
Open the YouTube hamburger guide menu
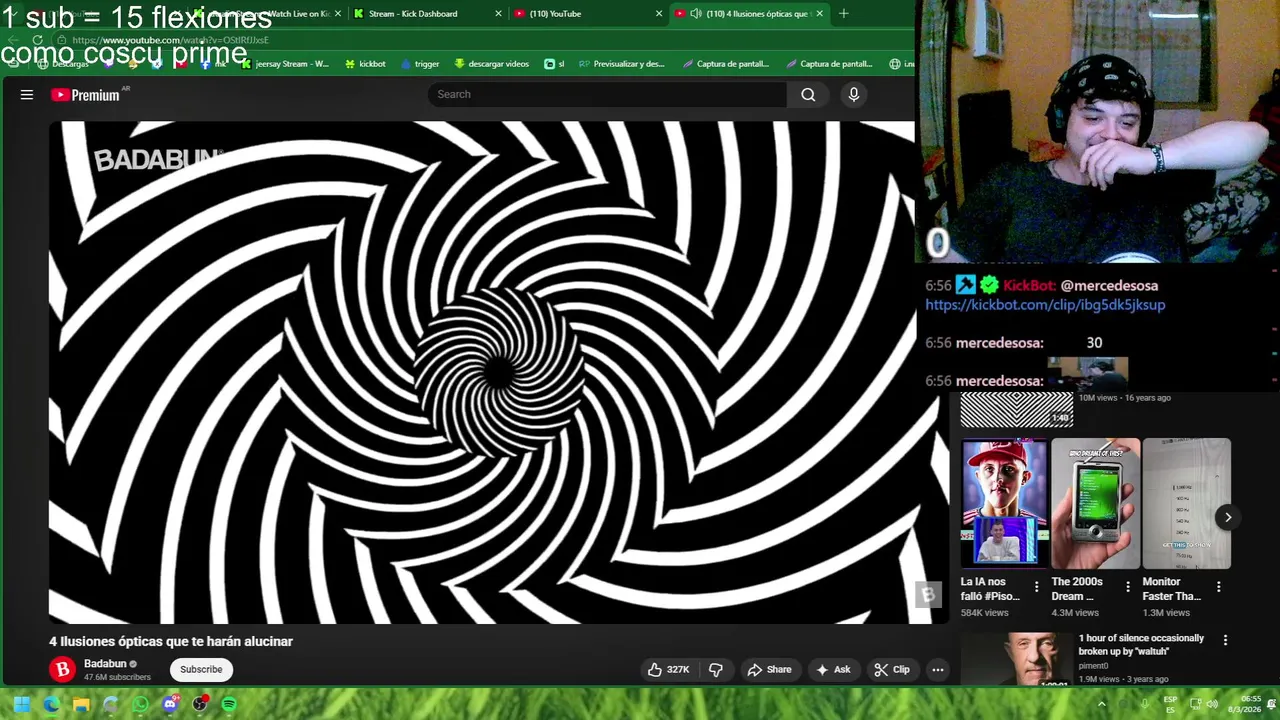point(27,95)
